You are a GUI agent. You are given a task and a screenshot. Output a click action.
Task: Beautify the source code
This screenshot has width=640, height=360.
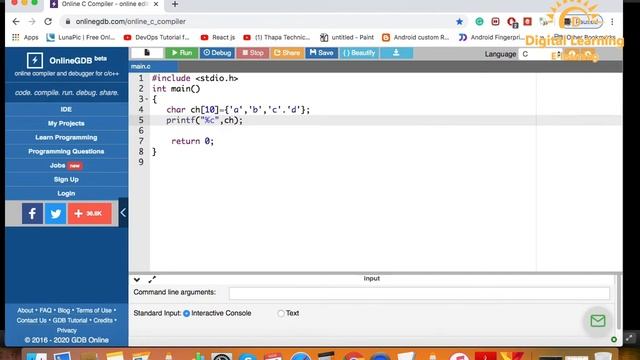coord(359,53)
